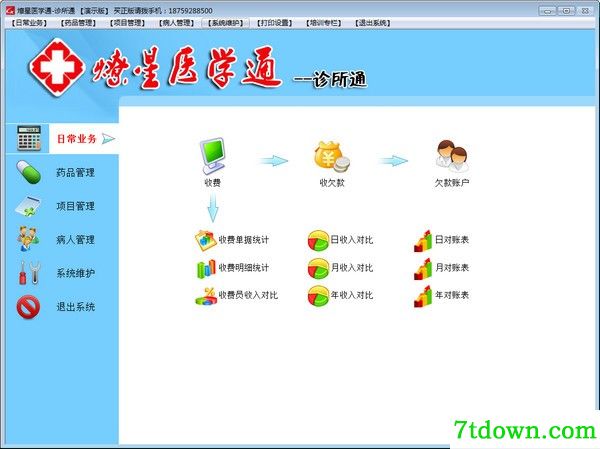Select 病人管理 in the sidebar

75,240
